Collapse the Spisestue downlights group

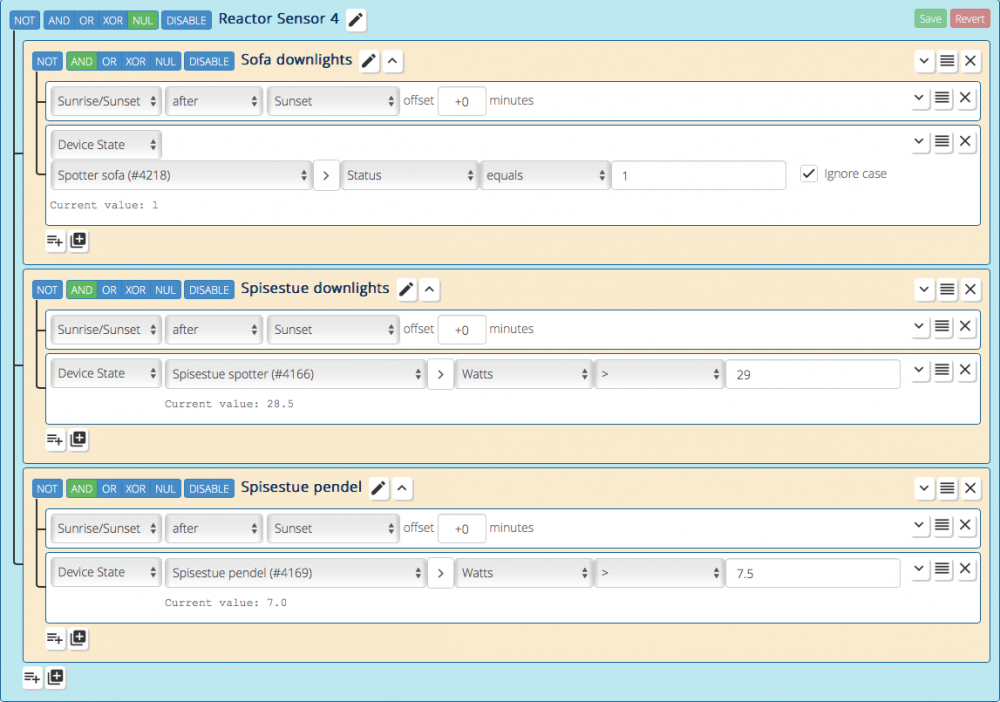pyautogui.click(x=429, y=290)
